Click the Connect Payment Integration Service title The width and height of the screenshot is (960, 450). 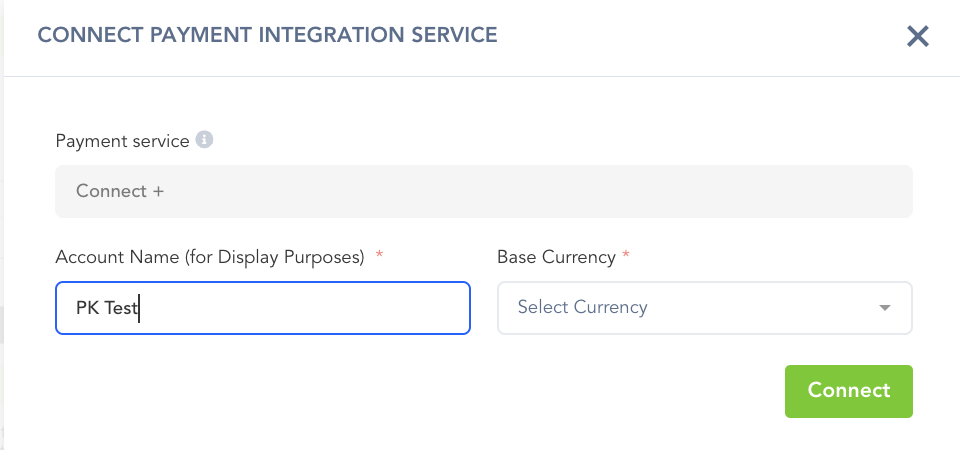[267, 35]
